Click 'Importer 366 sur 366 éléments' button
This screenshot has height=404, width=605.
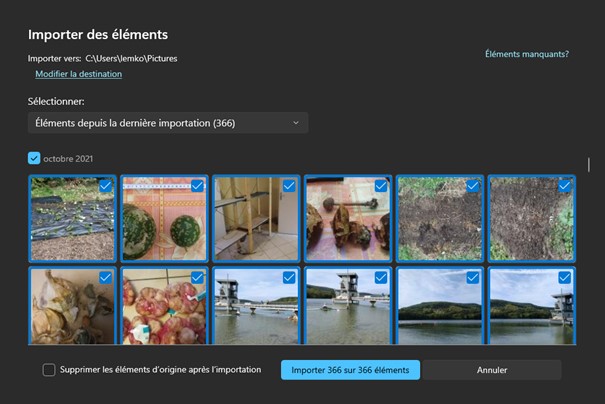pyautogui.click(x=350, y=370)
